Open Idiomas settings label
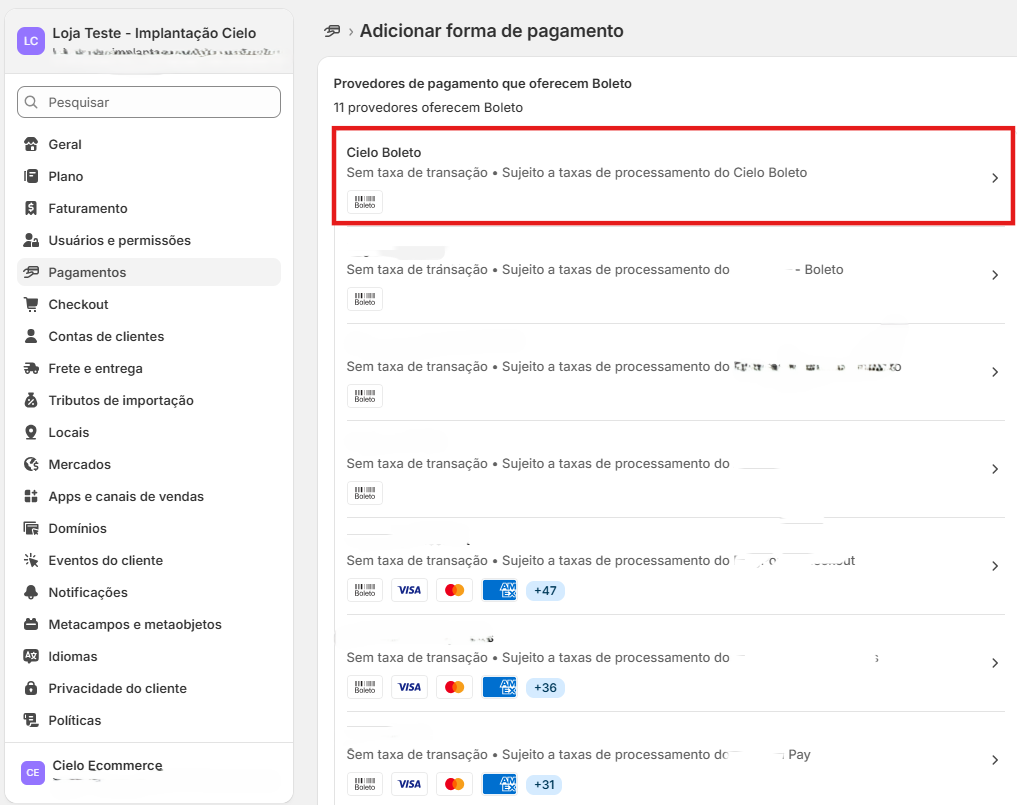Viewport: 1017px width, 805px height. (73, 656)
